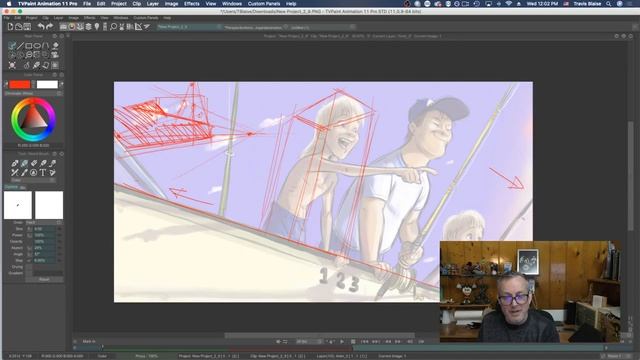Click the Size value field
Viewport: 640px width, 360px height.
[x=44, y=229]
